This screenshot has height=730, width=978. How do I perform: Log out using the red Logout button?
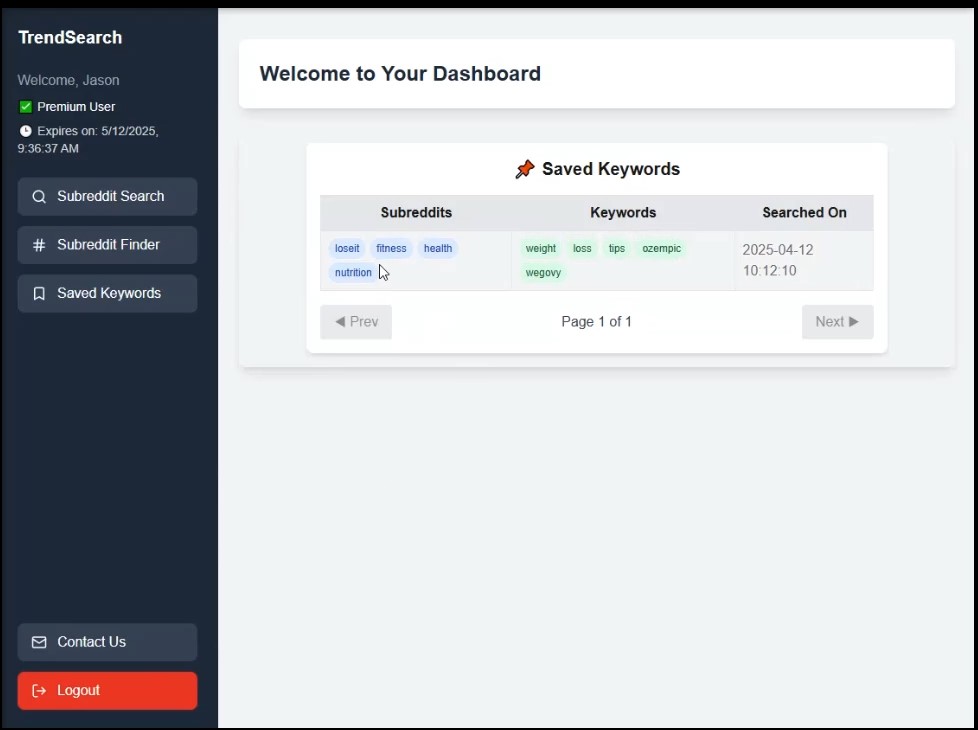[107, 691]
